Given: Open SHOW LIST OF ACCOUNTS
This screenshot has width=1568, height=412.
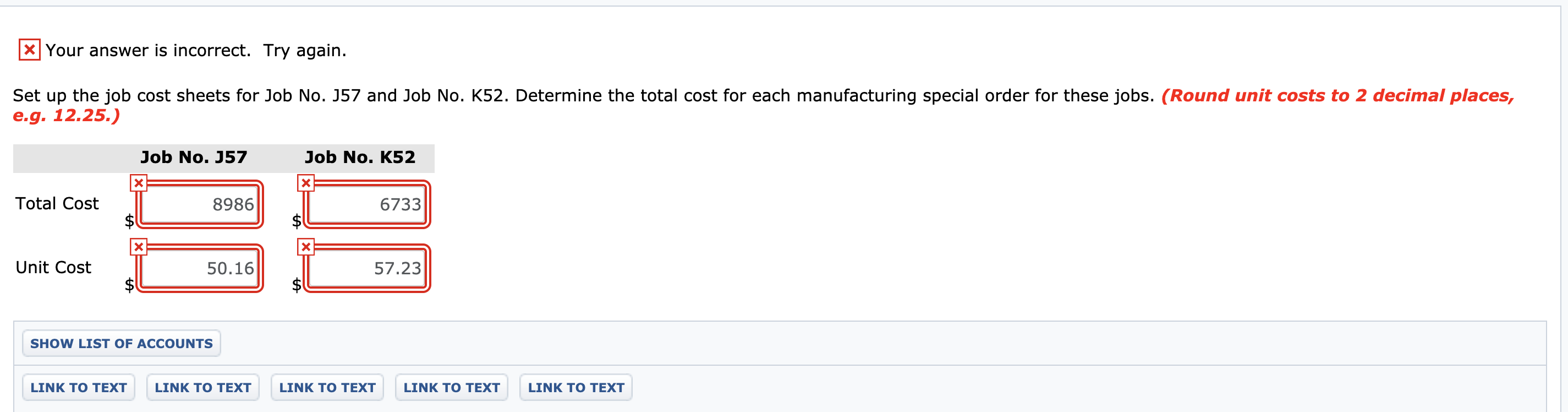Looking at the screenshot, I should [x=121, y=343].
